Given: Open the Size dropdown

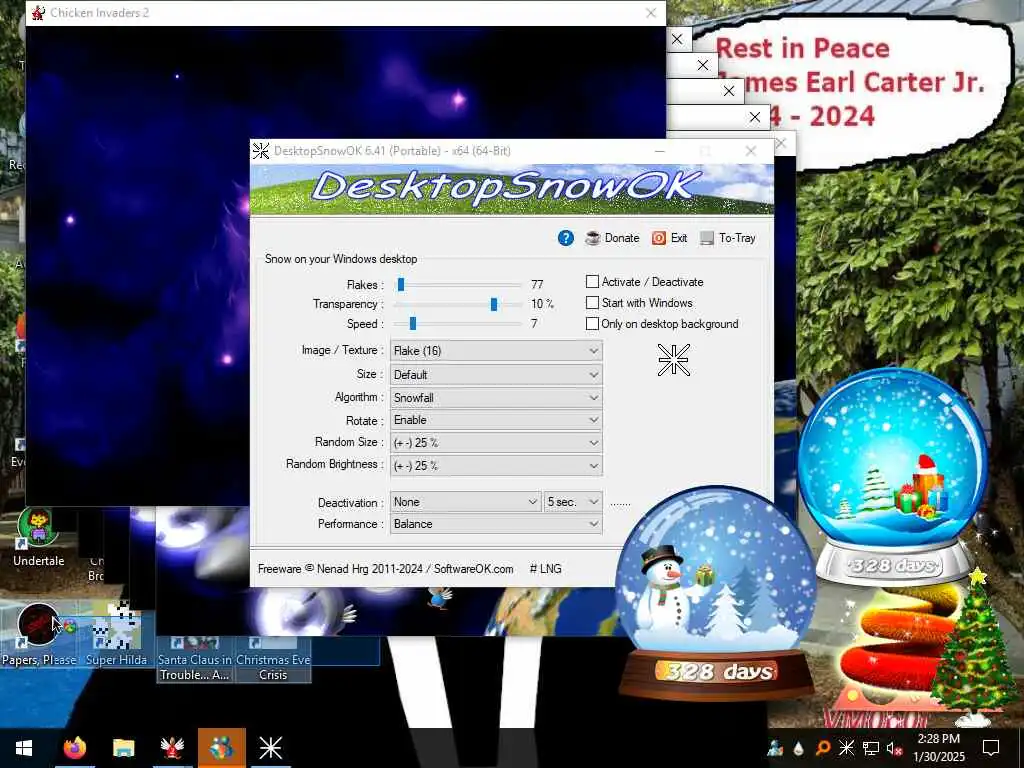Looking at the screenshot, I should (x=496, y=375).
